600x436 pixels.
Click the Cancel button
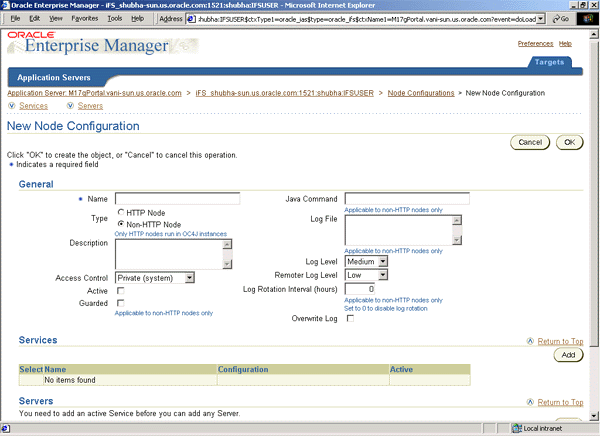pyautogui.click(x=530, y=142)
